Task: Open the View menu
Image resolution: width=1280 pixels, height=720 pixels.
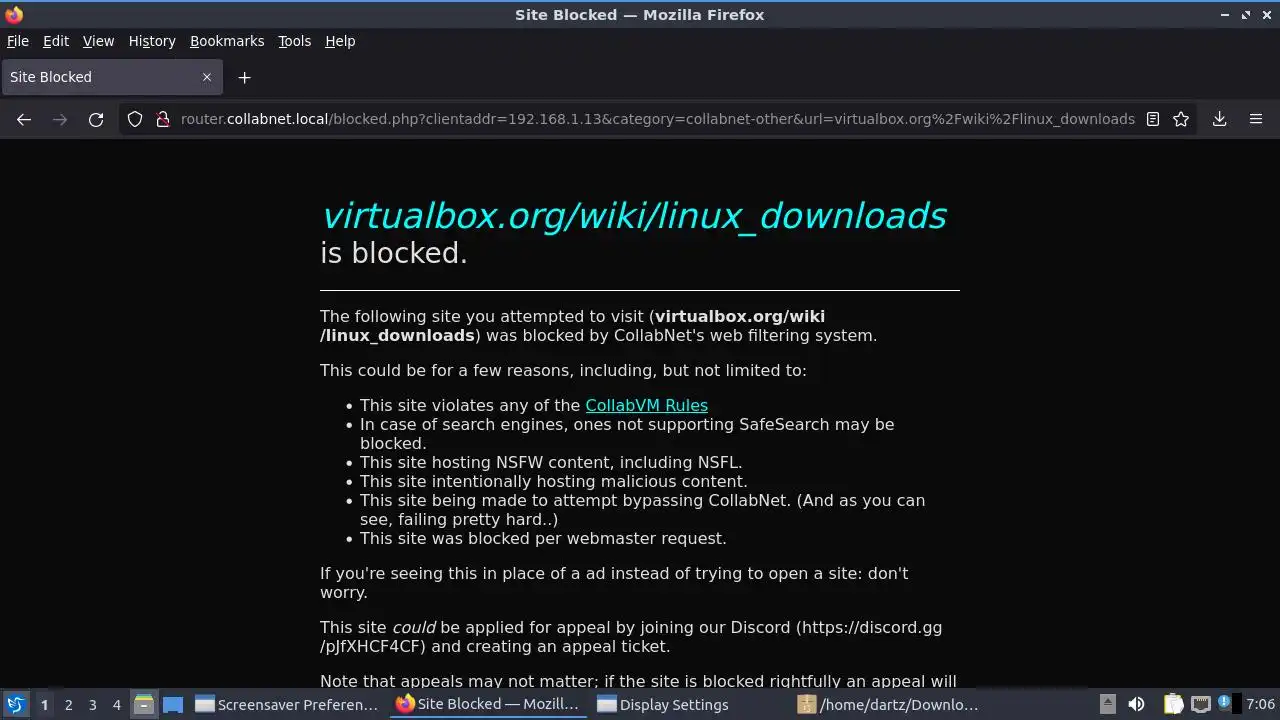Action: click(x=98, y=41)
